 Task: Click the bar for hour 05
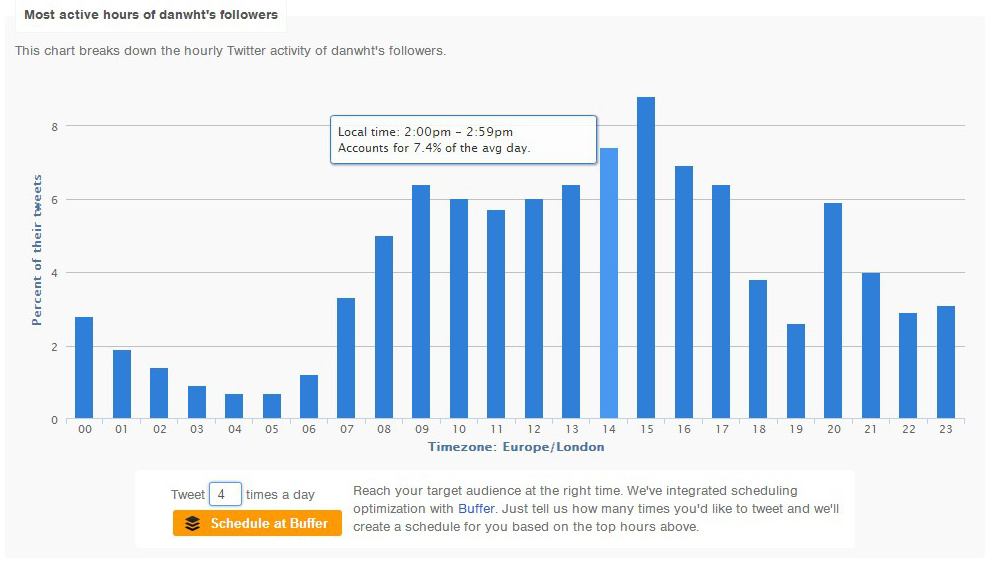tap(272, 407)
